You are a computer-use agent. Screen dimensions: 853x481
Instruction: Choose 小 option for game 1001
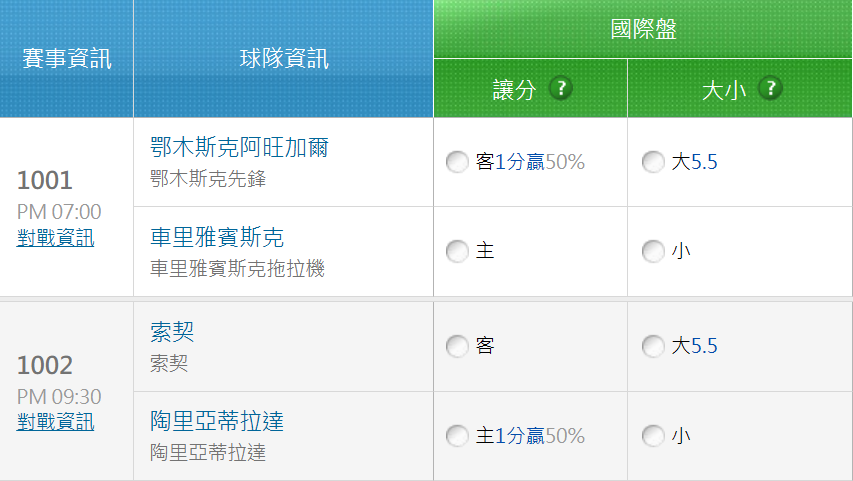coord(653,252)
